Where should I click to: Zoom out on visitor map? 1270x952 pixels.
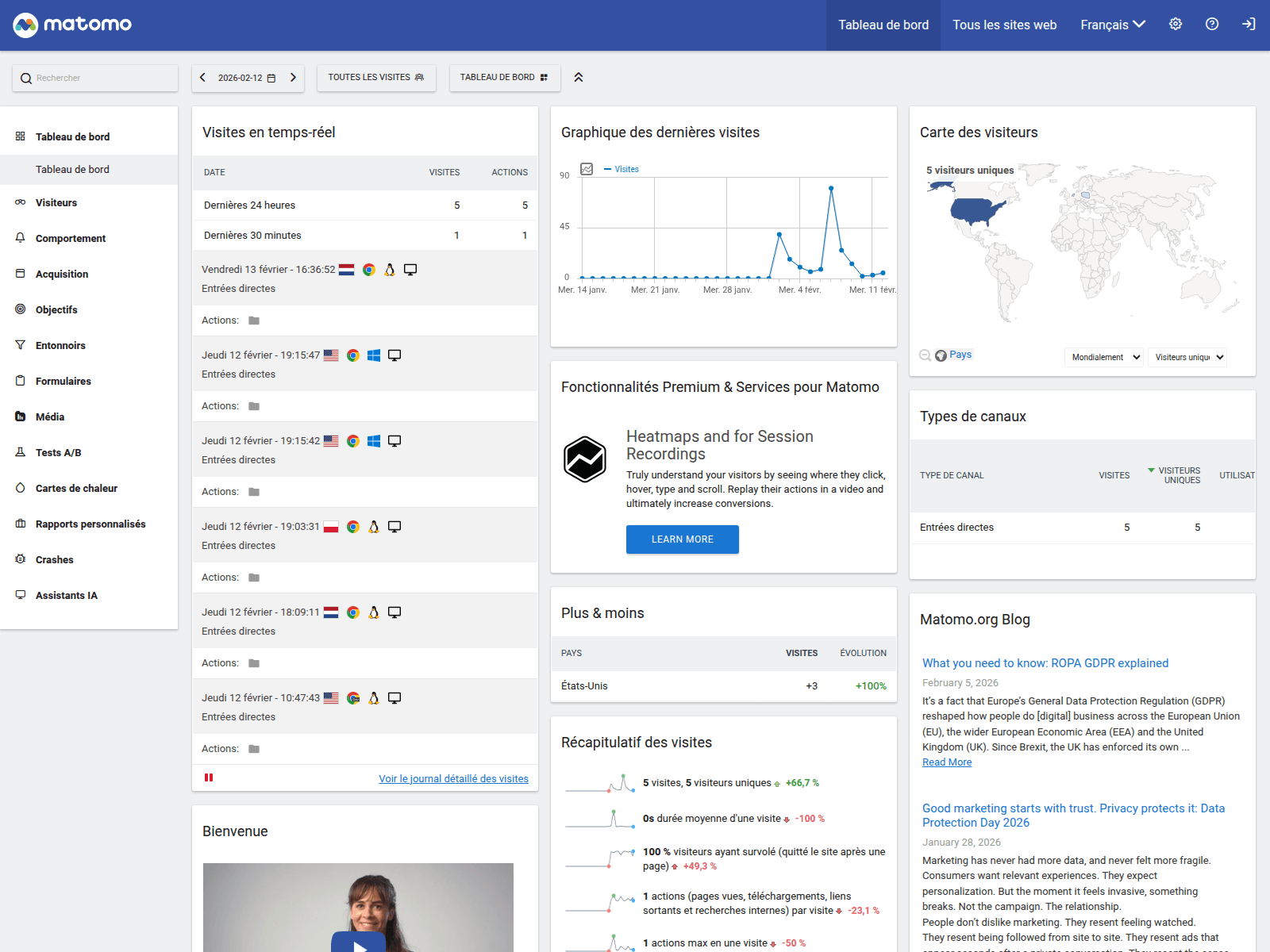(x=925, y=355)
